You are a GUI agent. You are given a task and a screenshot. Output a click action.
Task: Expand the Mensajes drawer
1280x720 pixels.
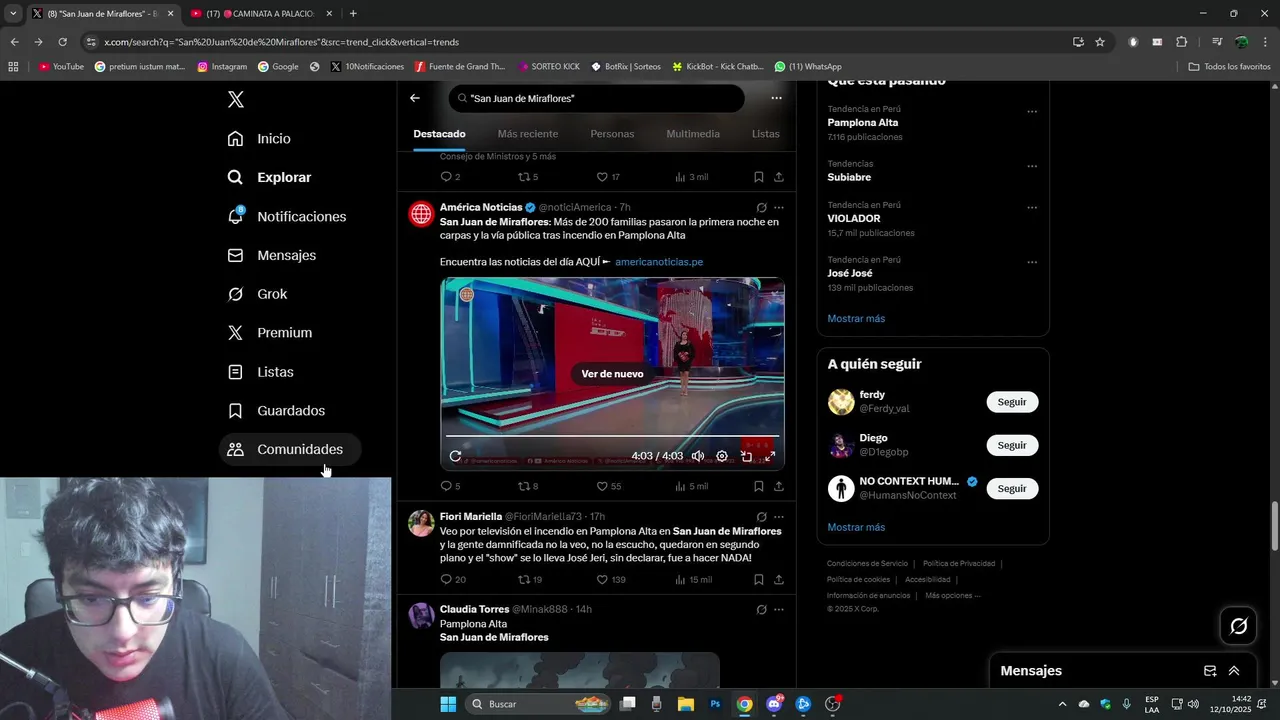pos(1234,671)
